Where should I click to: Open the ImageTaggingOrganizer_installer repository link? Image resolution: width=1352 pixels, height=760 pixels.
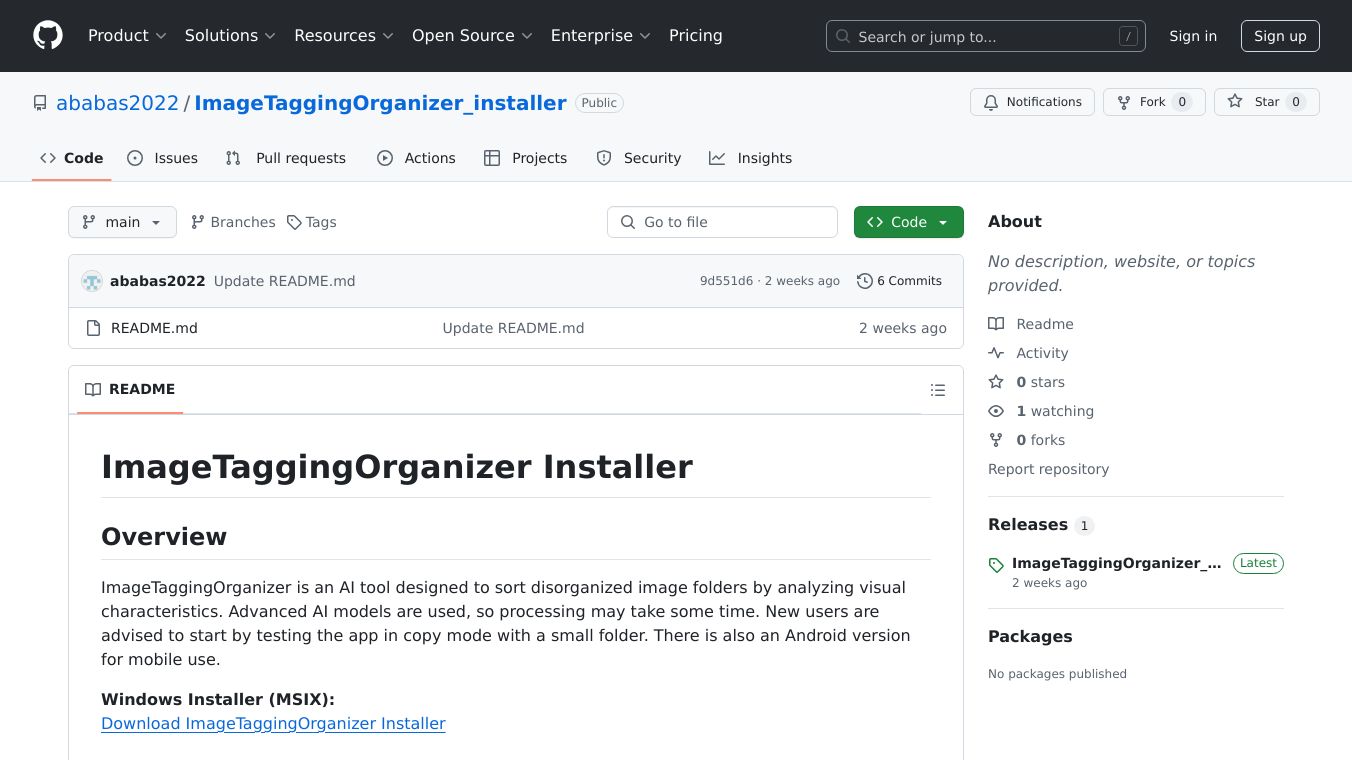(380, 103)
